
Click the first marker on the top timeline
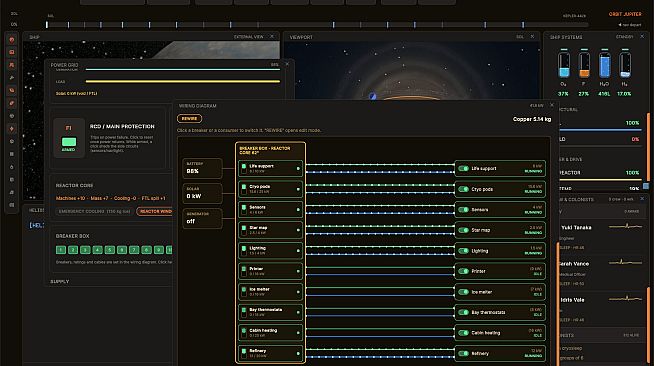47,25
